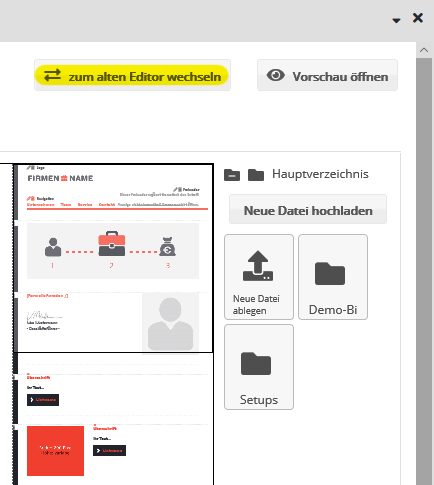The image size is (434, 485).
Task: Click the dark button under first Überschrift
Action: click(x=43, y=400)
